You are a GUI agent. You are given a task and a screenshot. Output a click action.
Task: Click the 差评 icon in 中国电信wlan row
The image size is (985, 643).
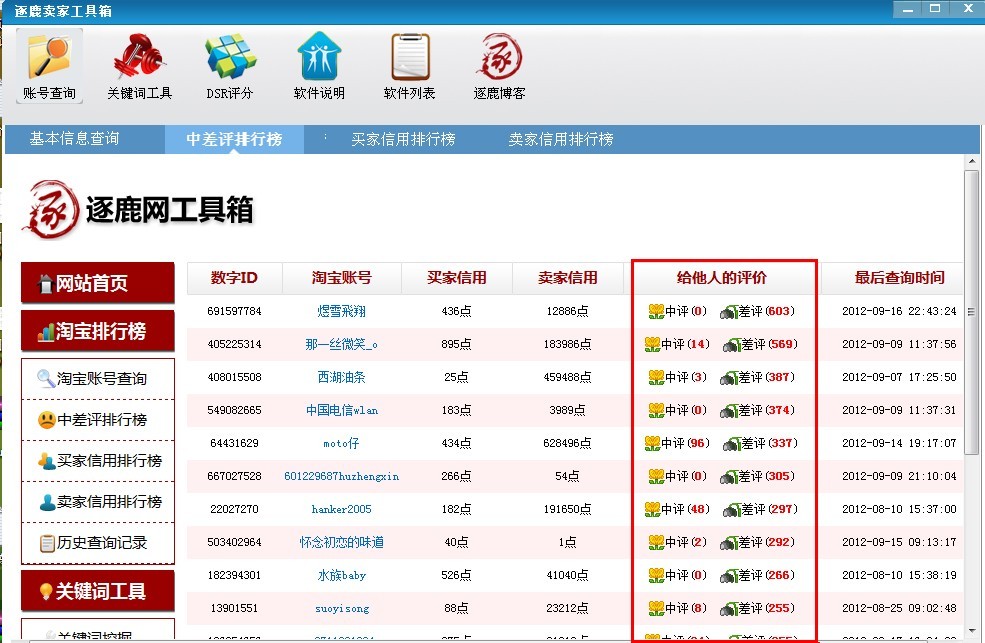729,410
